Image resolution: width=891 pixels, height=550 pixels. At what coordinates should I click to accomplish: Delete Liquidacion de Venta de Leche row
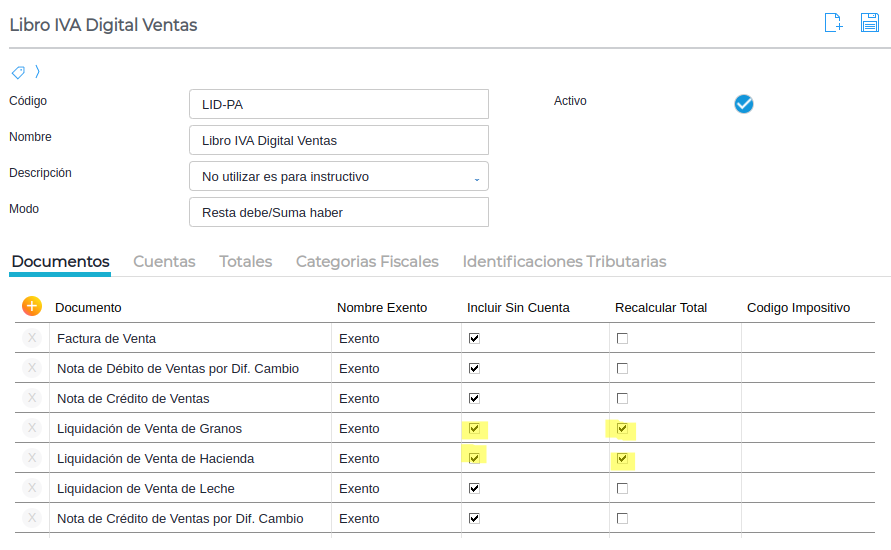[32, 488]
